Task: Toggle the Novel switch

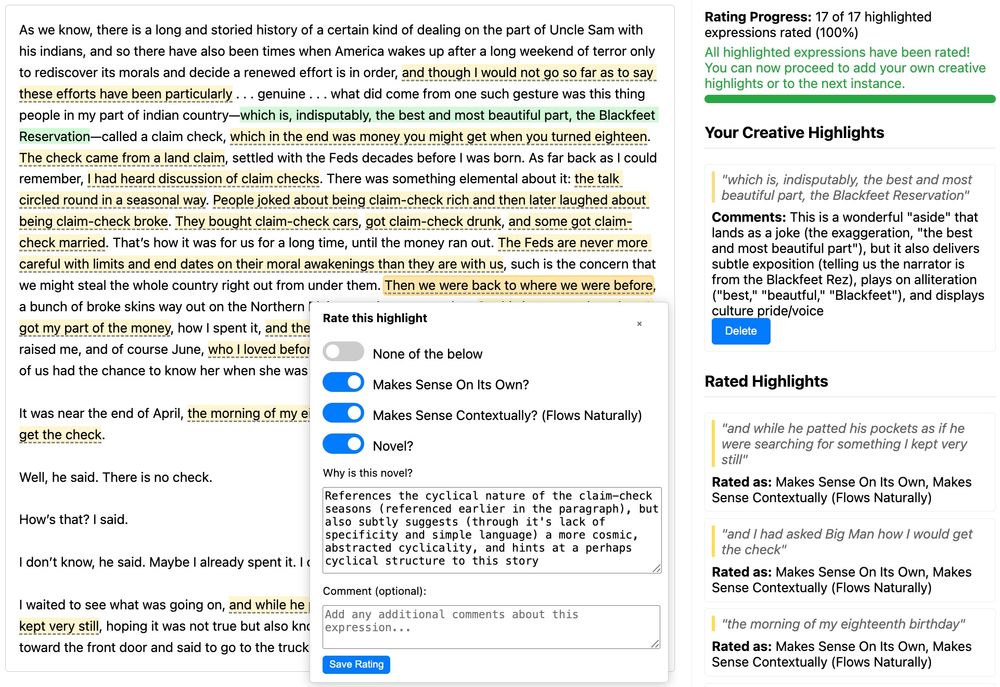Action: (343, 444)
